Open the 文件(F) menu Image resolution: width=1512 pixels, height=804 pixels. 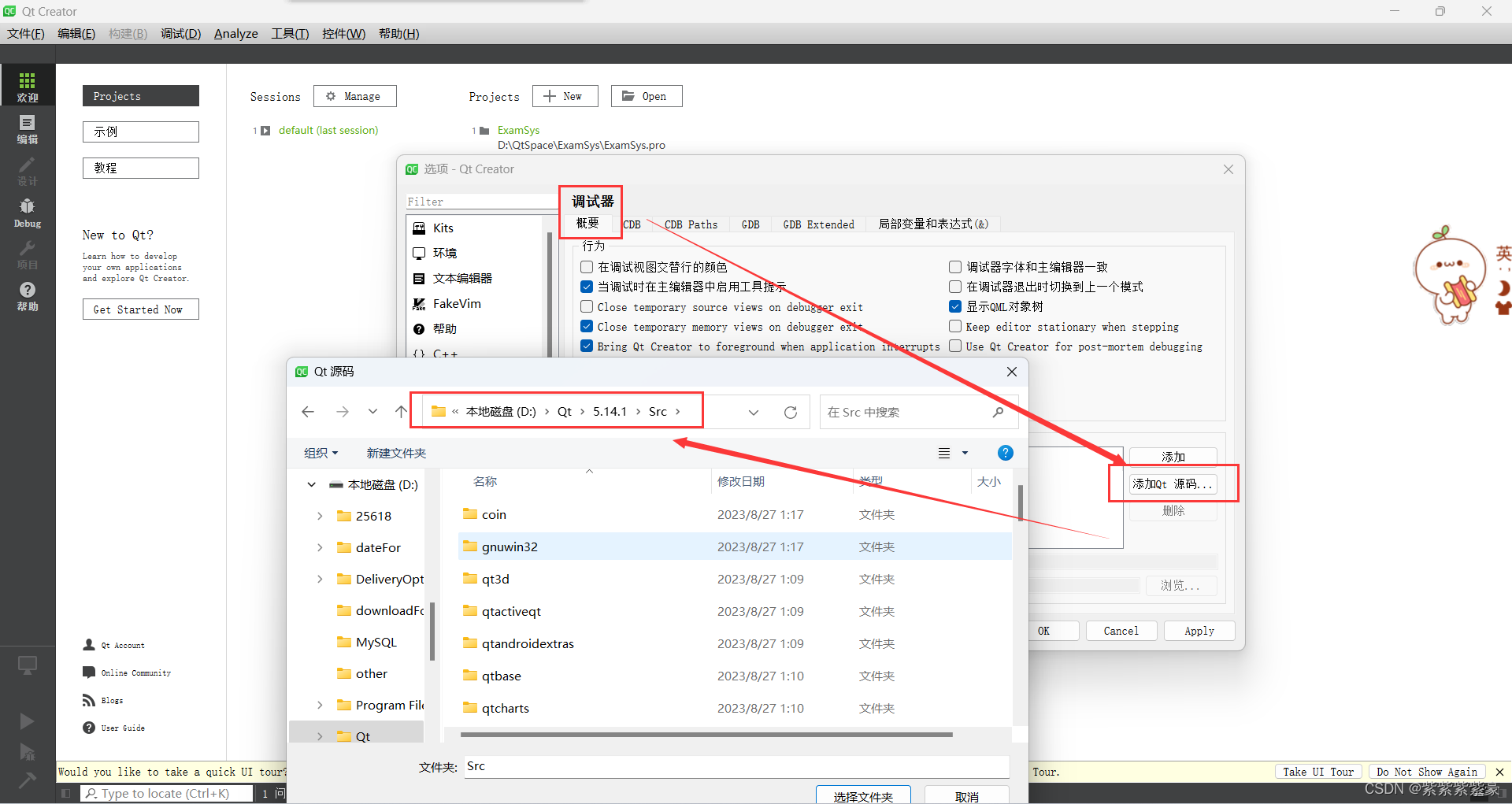[x=26, y=34]
